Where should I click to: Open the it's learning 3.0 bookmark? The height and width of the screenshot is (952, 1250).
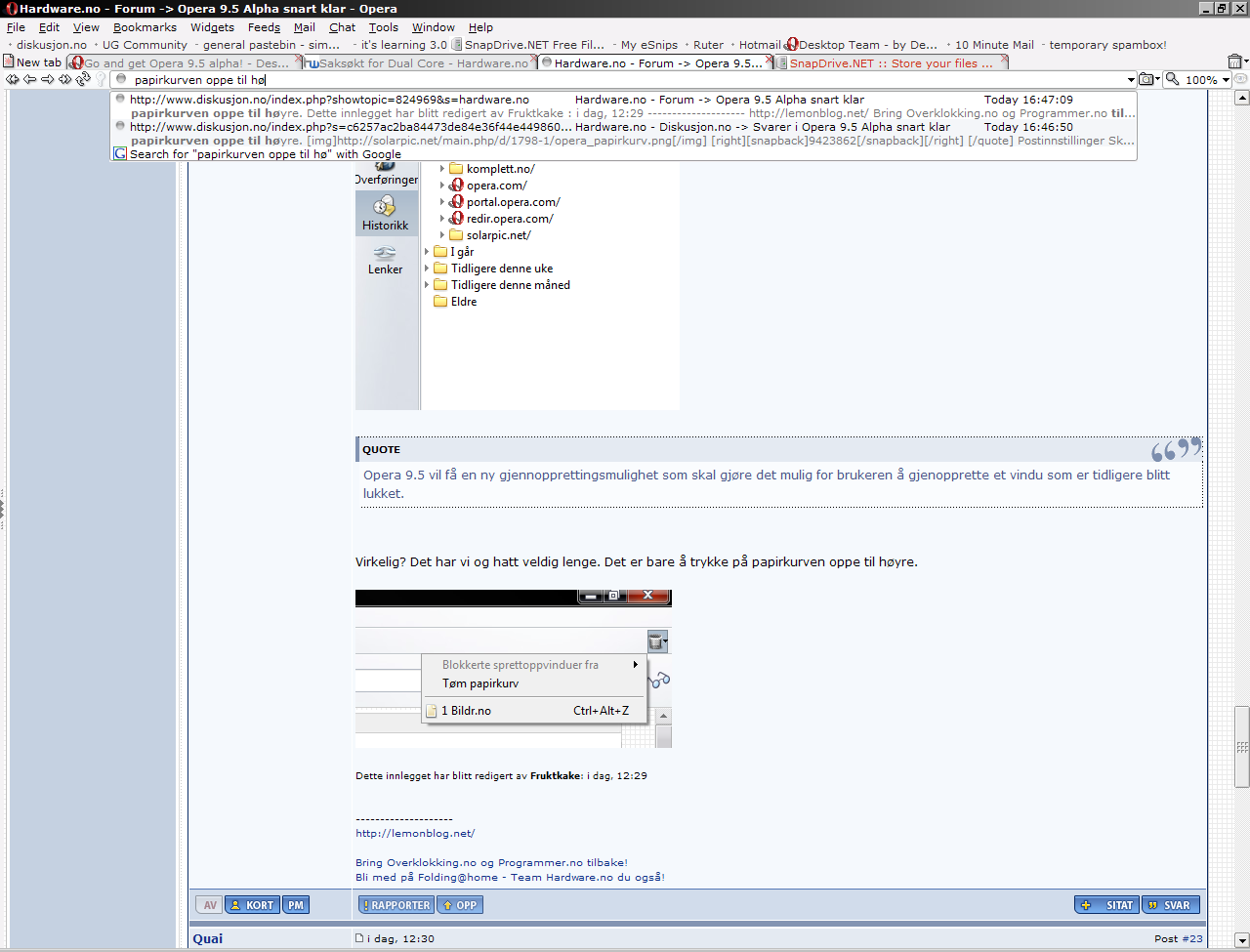coord(398,45)
